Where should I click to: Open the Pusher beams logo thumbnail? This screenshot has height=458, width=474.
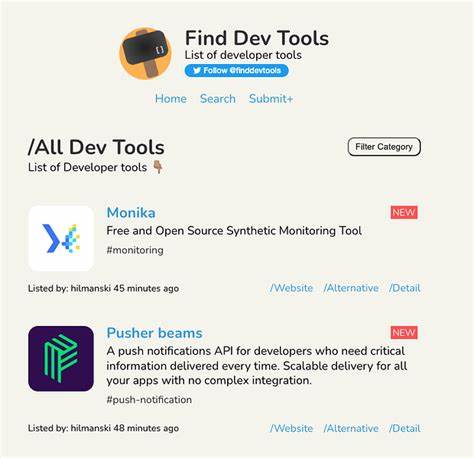click(x=61, y=359)
